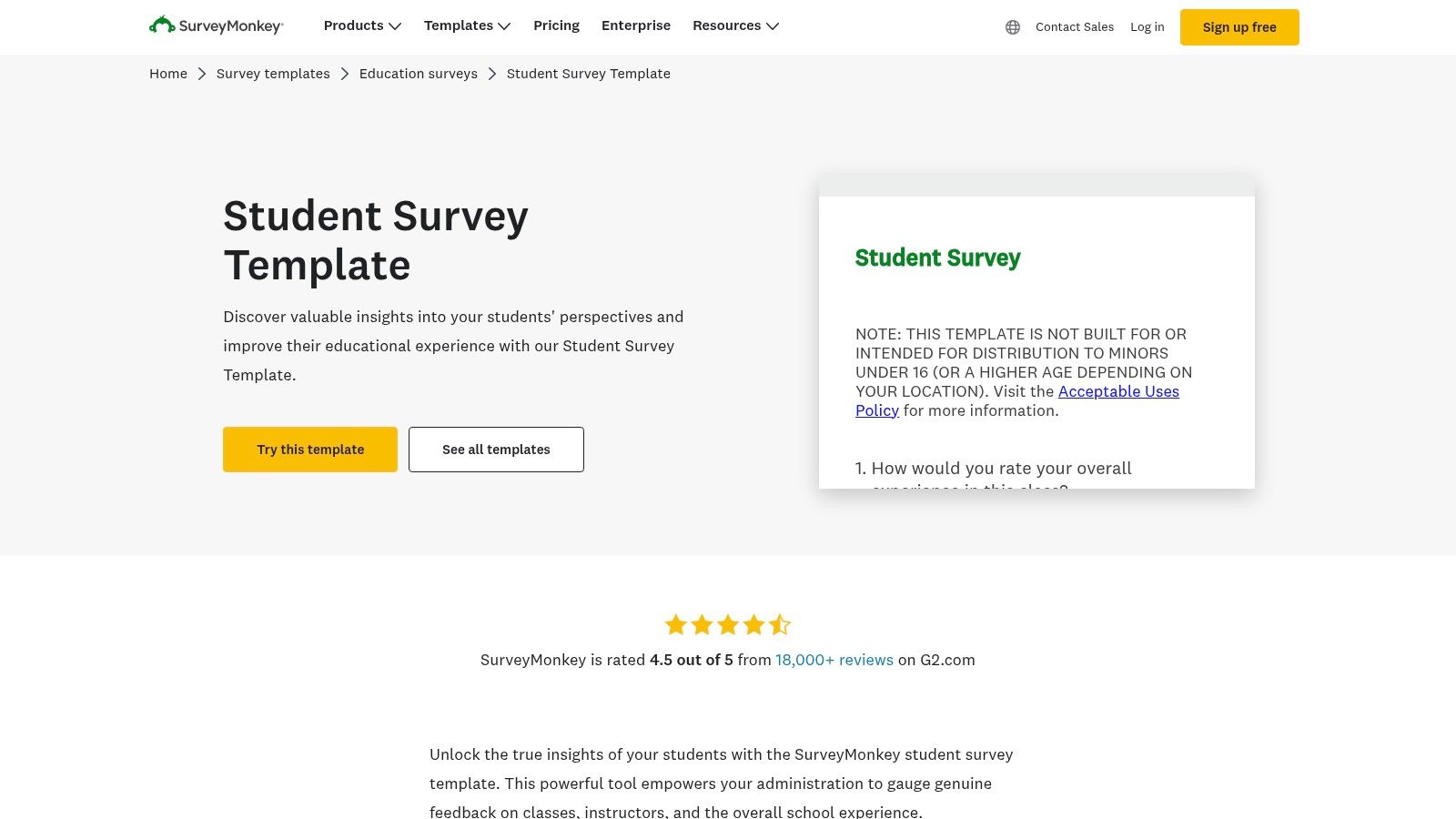Expand the Templates menu
Image resolution: width=1456 pixels, height=819 pixels.
click(x=467, y=25)
